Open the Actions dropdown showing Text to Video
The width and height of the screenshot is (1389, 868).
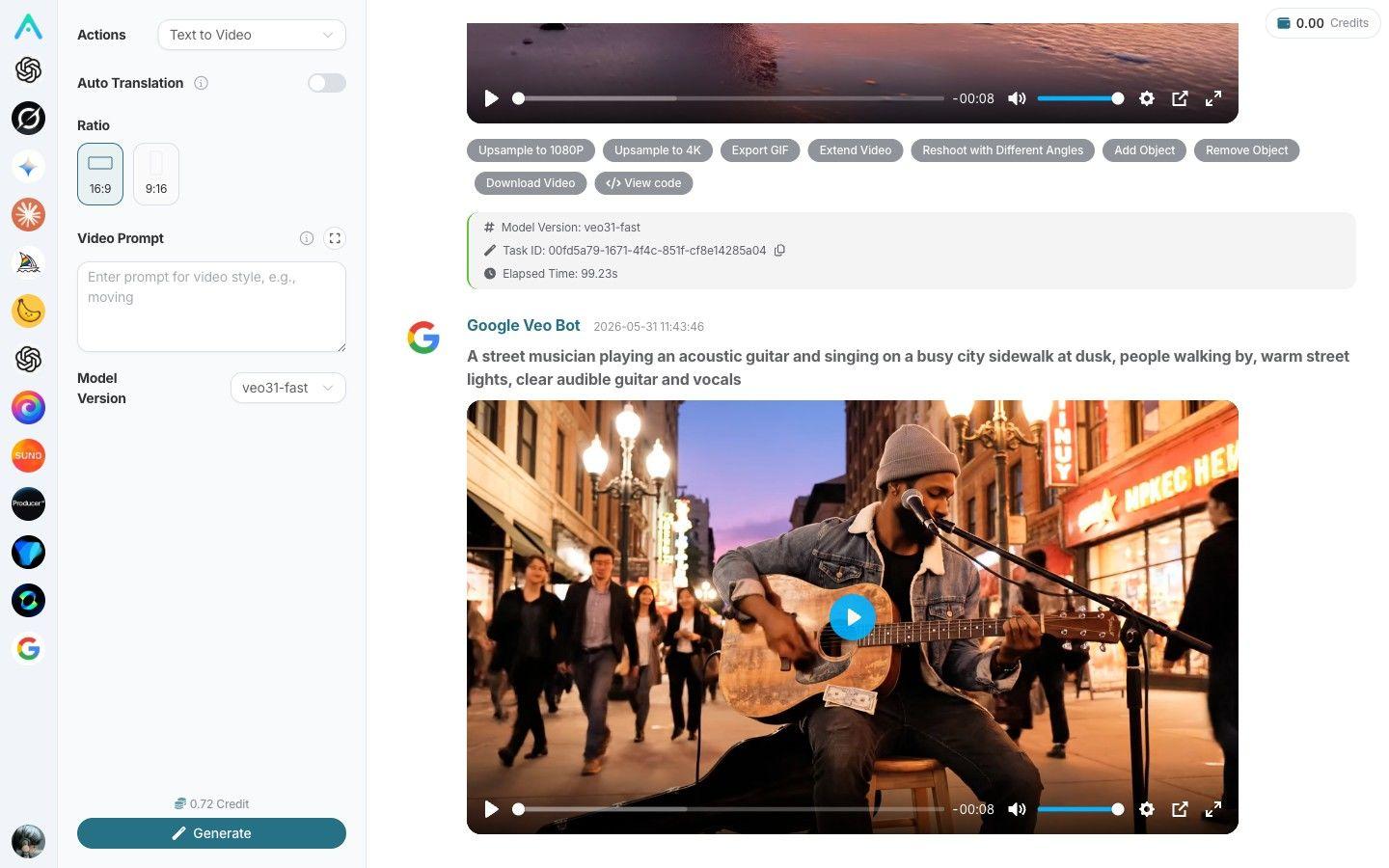[252, 35]
